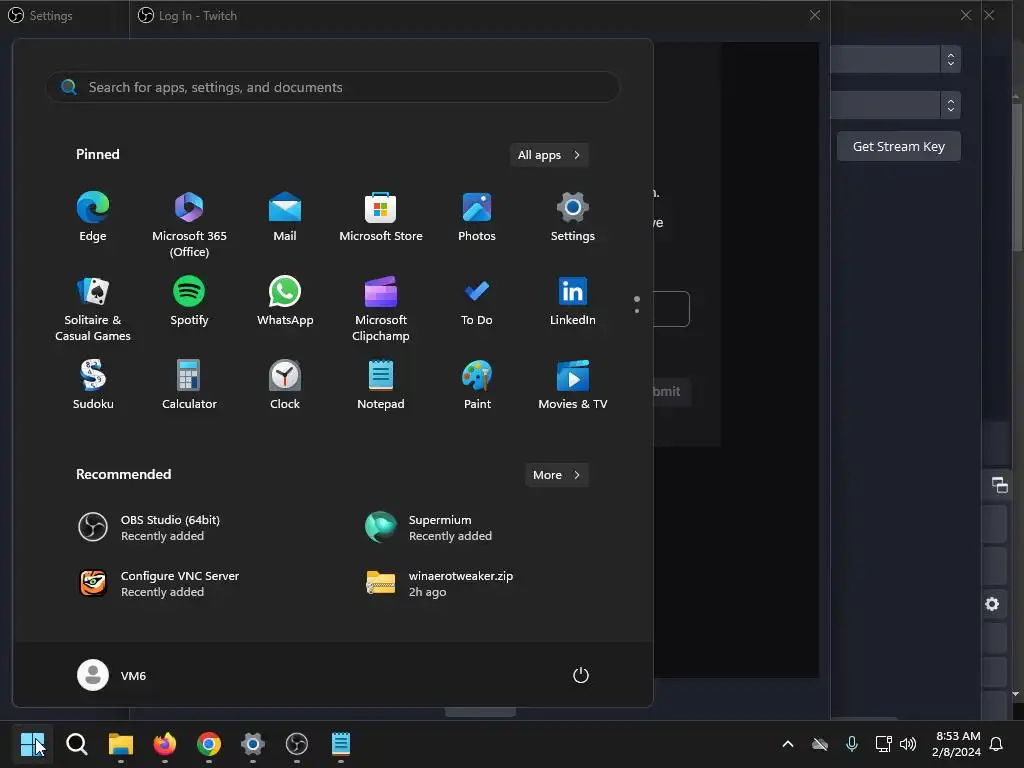Click the OneDrive cloud tray icon
Screen dimensions: 1024x768
pos(820,744)
